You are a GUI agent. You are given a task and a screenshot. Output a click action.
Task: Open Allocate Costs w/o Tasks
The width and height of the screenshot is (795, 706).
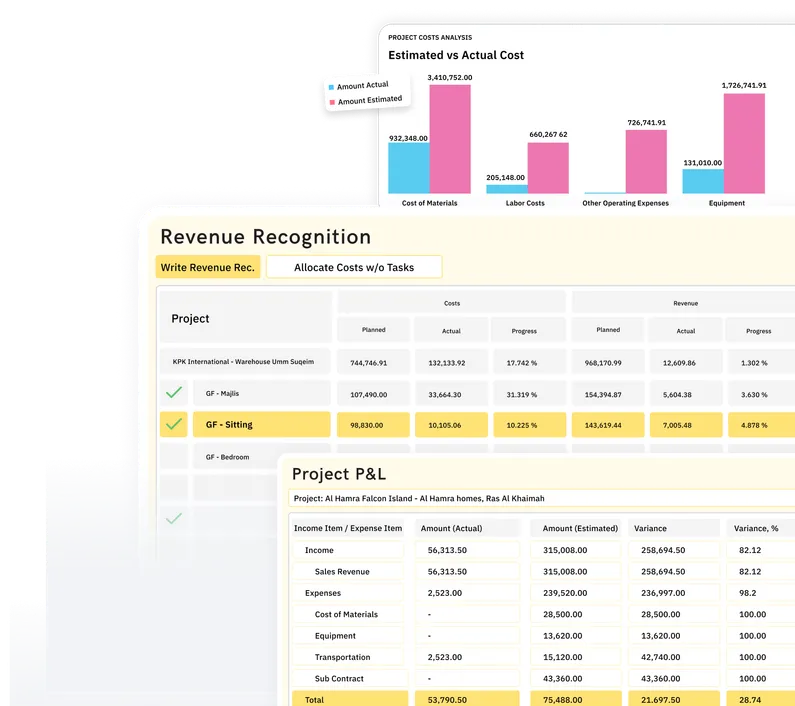[x=354, y=267]
